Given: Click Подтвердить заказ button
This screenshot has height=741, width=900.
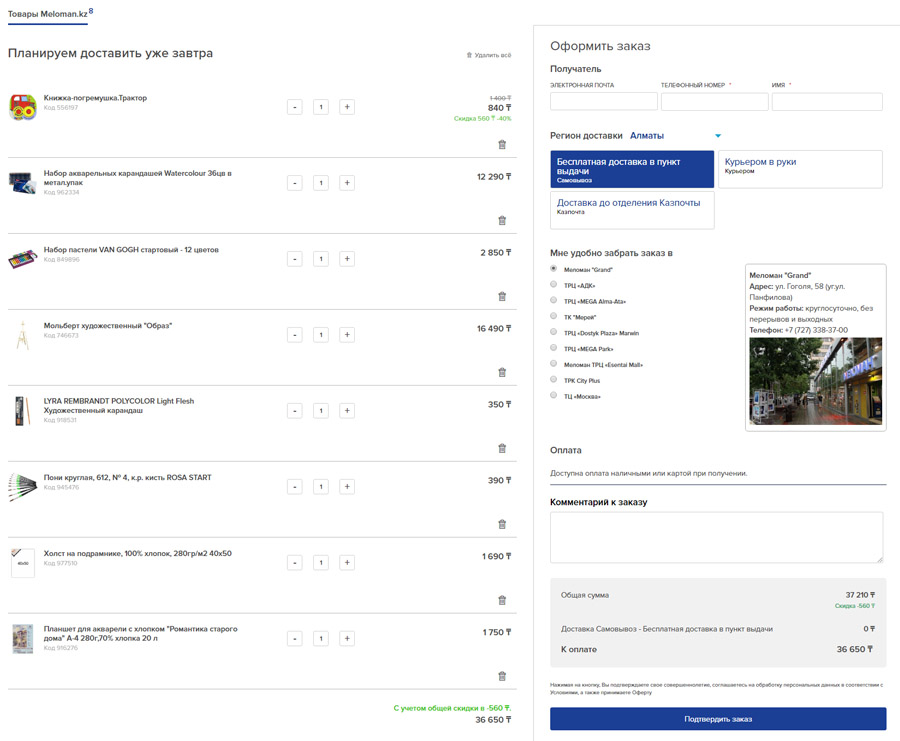Looking at the screenshot, I should [717, 719].
